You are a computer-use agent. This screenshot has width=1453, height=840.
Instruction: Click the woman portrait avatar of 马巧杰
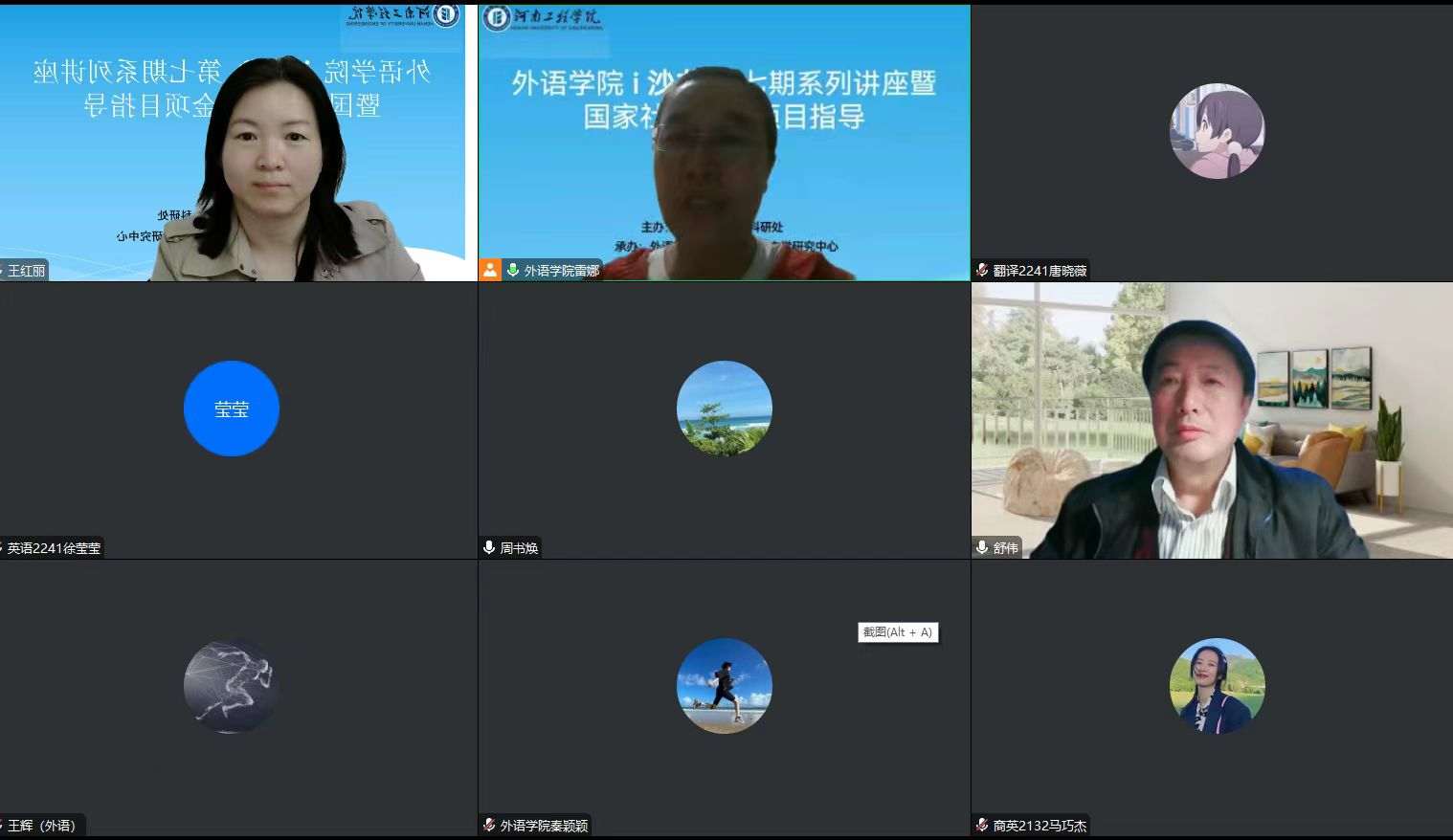pyautogui.click(x=1217, y=686)
